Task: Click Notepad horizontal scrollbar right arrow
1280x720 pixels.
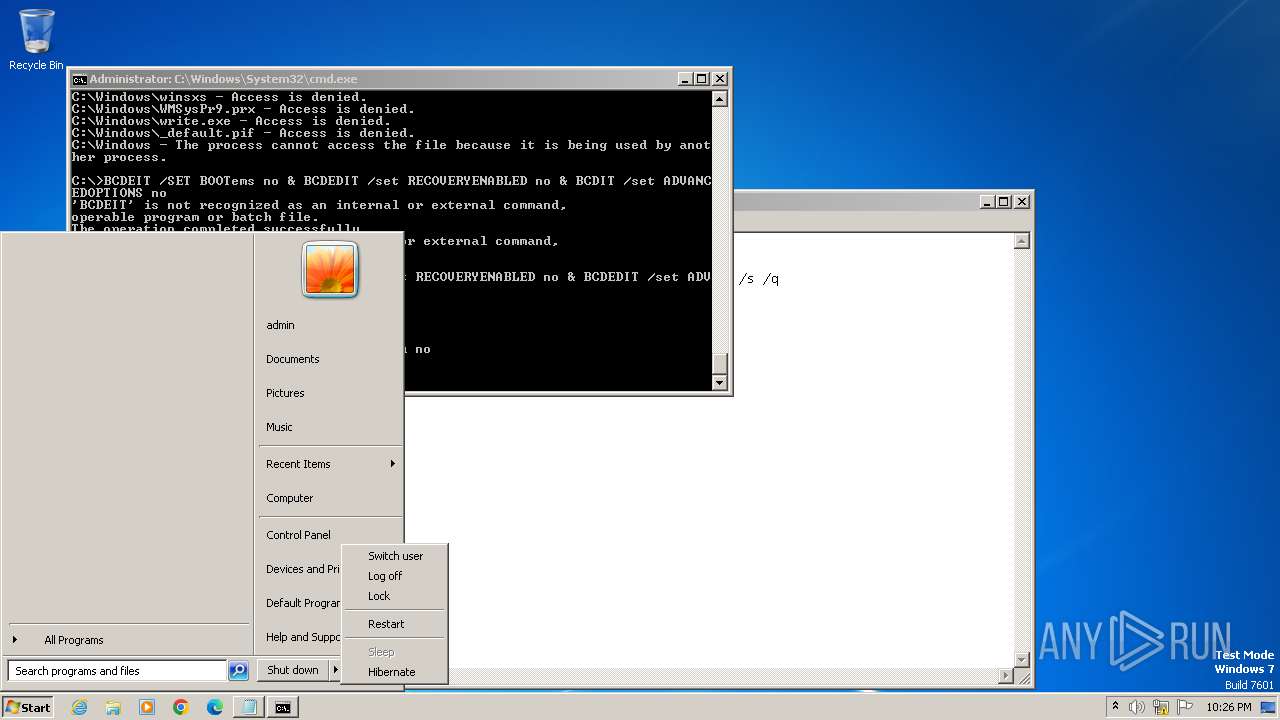Action: pos(1006,677)
